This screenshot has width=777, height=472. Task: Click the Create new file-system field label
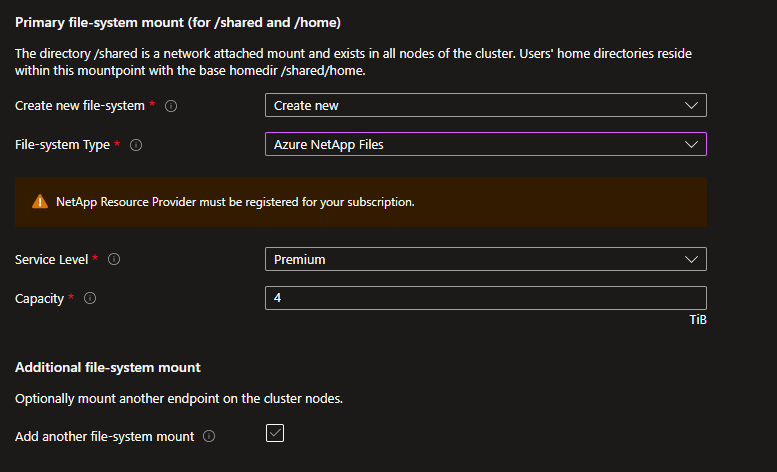80,106
